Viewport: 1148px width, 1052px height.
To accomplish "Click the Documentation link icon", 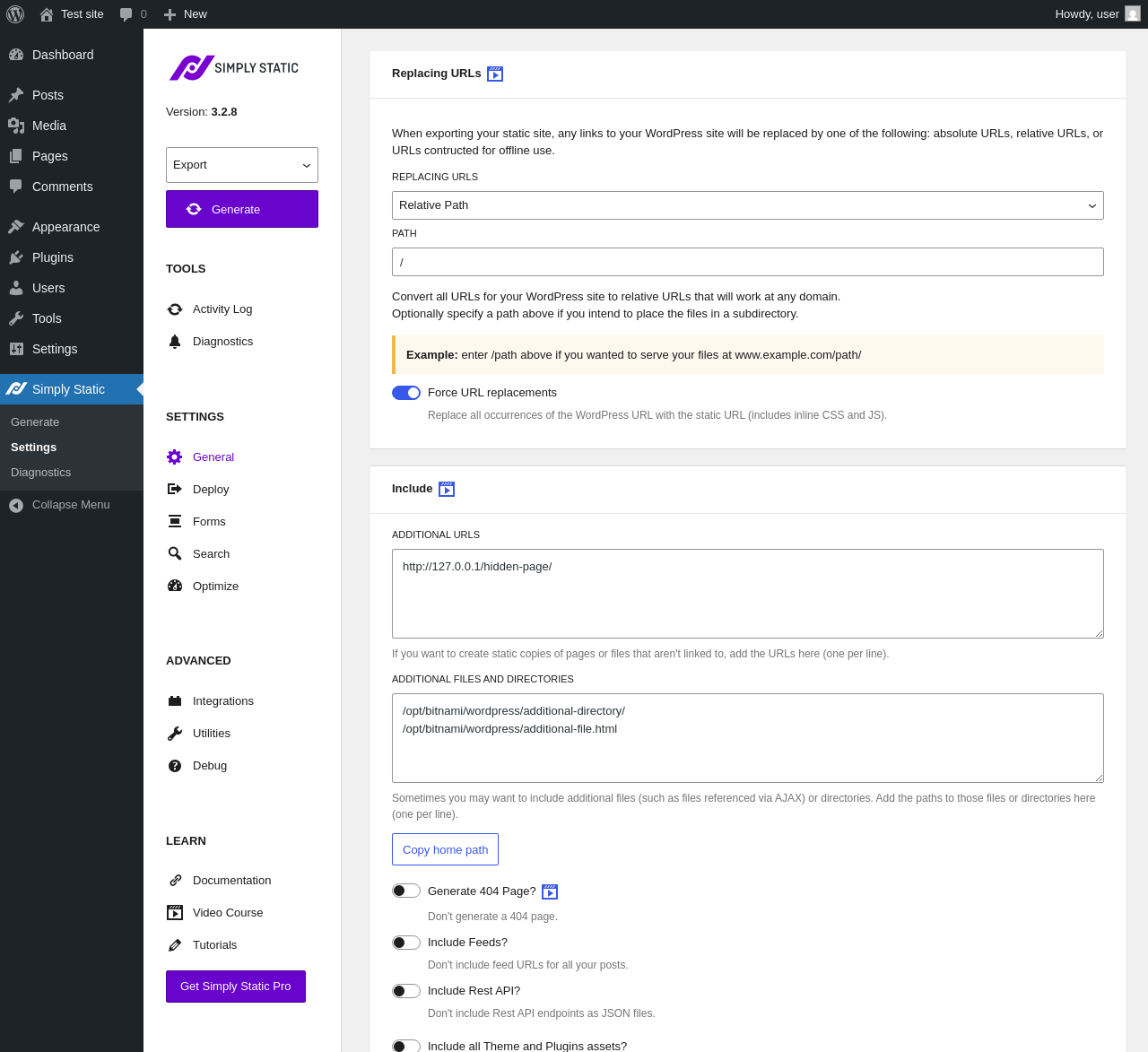I will [175, 881].
